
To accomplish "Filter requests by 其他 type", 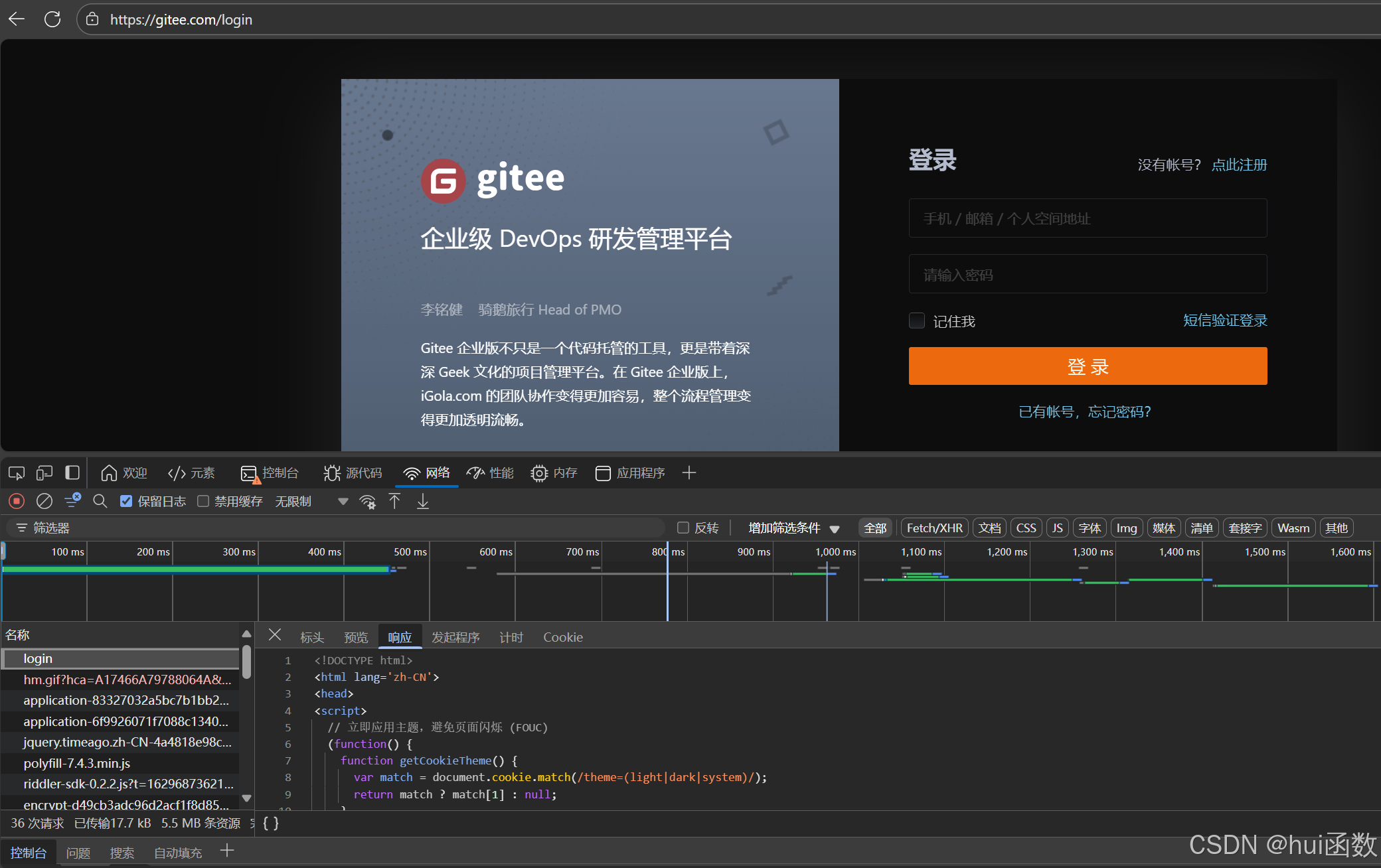I will point(1336,528).
